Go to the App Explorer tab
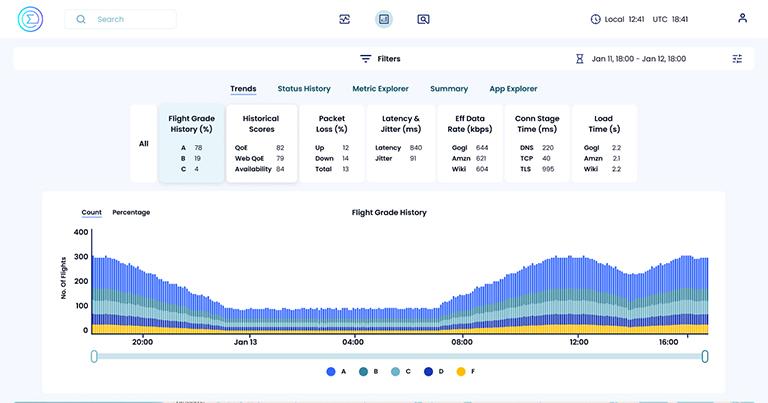The height and width of the screenshot is (403, 768). point(513,89)
